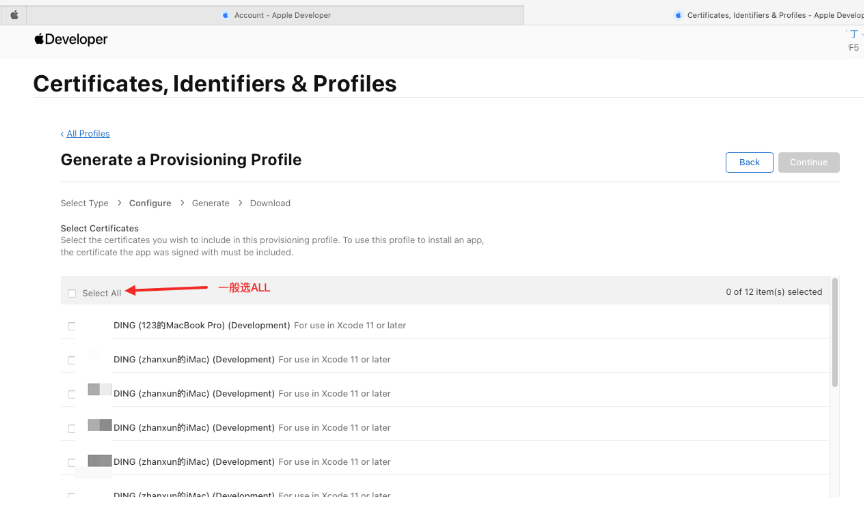Go back to All Profiles
The width and height of the screenshot is (864, 515).
tap(88, 134)
